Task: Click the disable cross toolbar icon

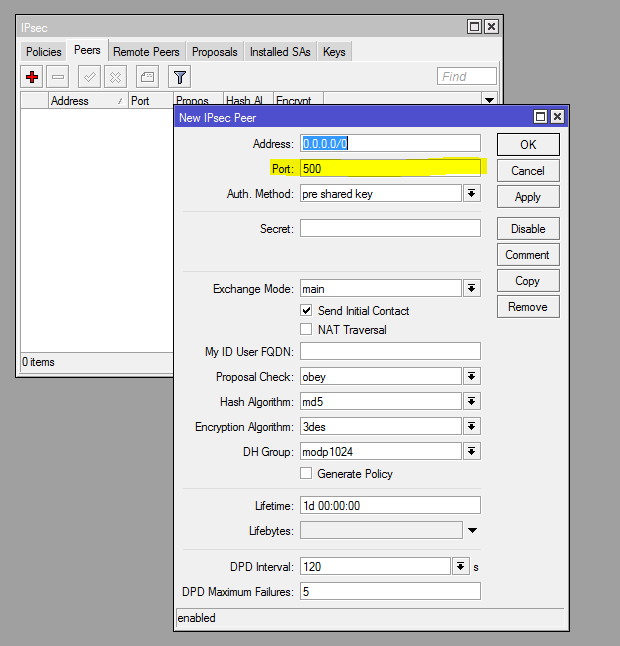Action: [x=115, y=77]
